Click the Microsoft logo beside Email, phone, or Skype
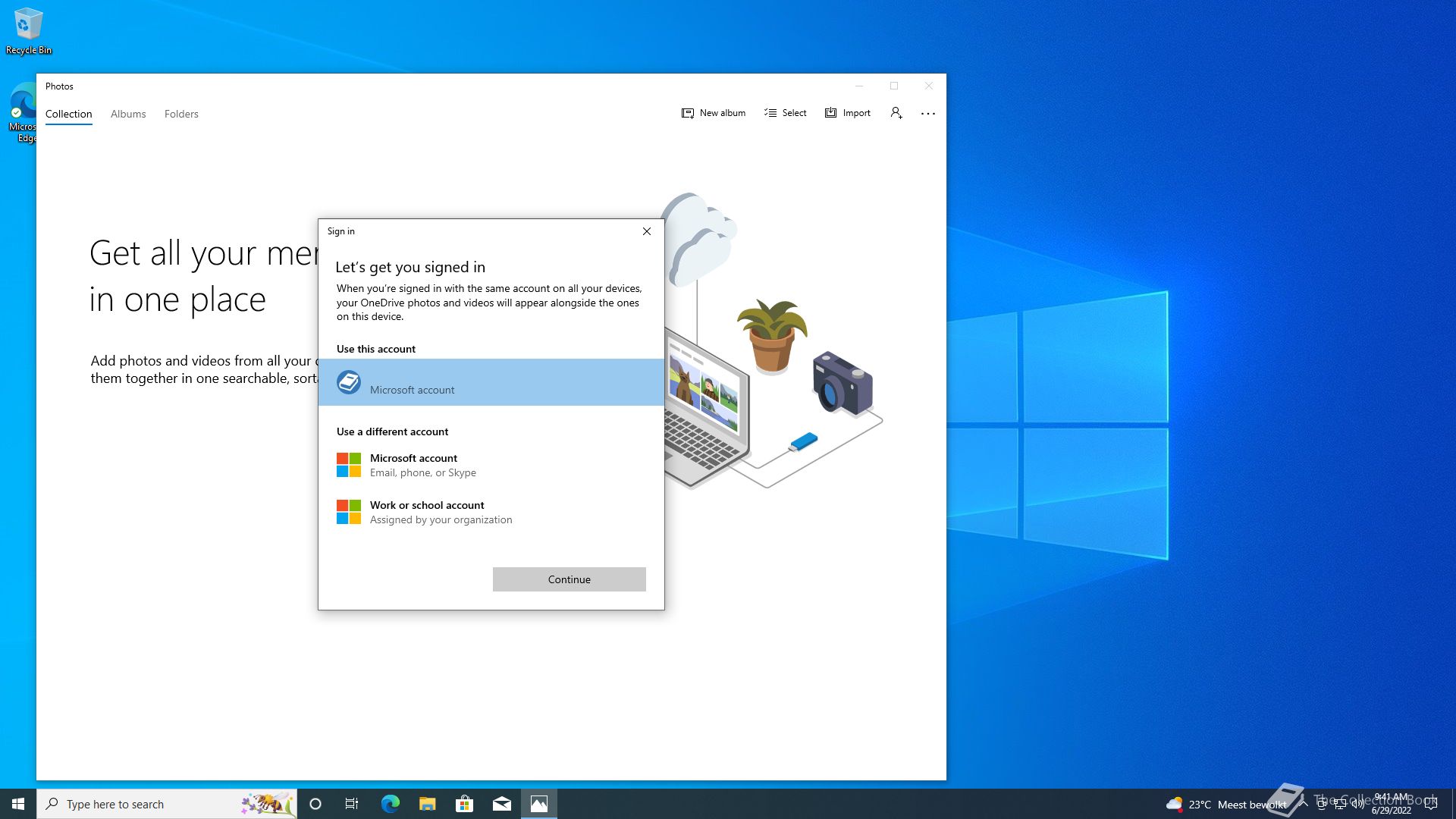This screenshot has height=819, width=1456. pos(349,465)
